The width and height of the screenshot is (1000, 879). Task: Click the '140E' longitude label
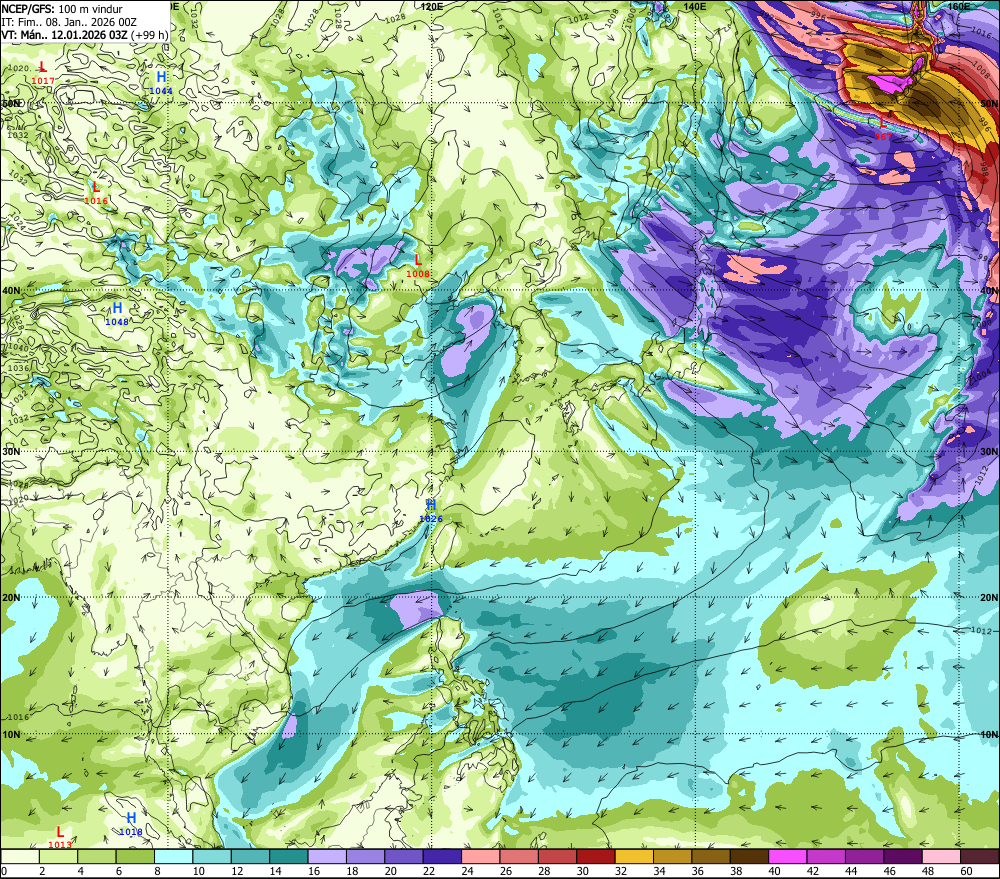click(x=694, y=6)
